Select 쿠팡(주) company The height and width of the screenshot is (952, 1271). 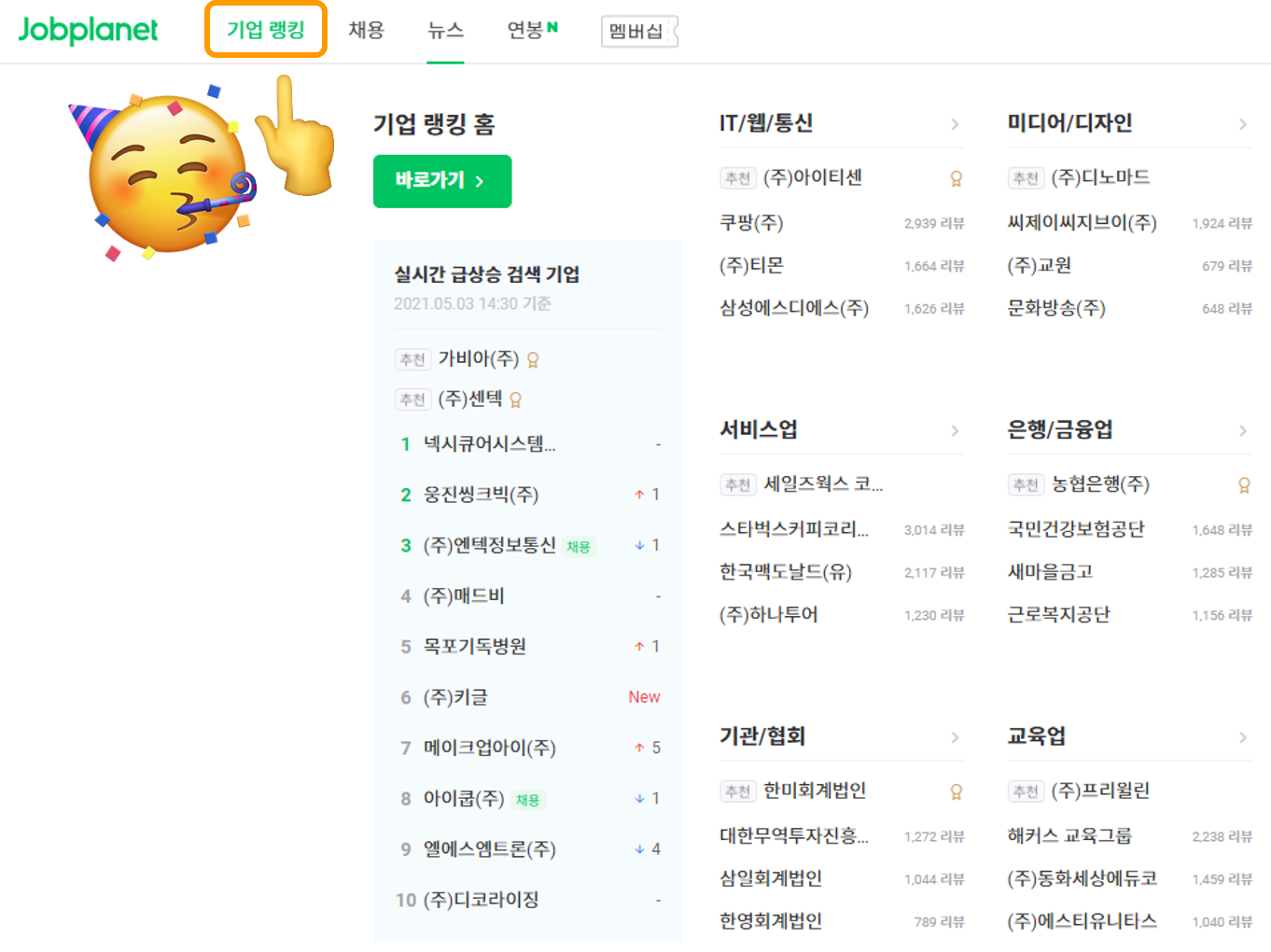751,223
